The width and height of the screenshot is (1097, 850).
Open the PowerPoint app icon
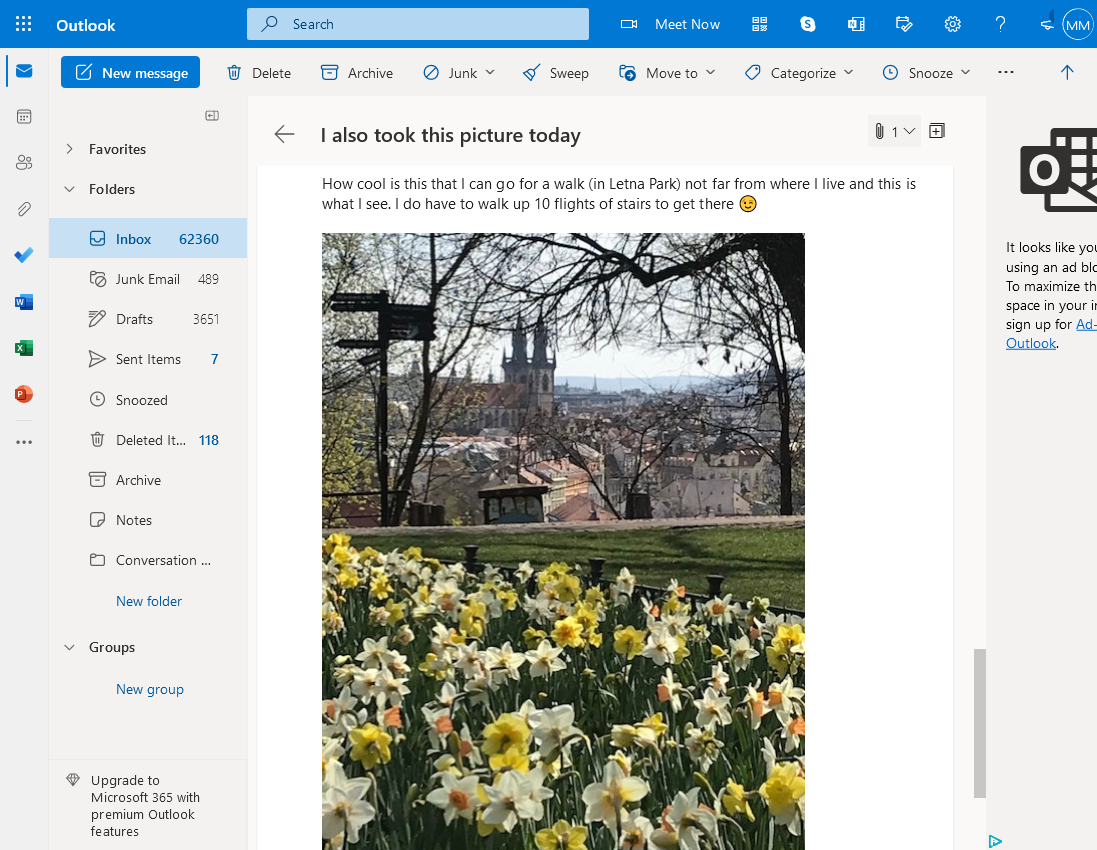(x=24, y=394)
